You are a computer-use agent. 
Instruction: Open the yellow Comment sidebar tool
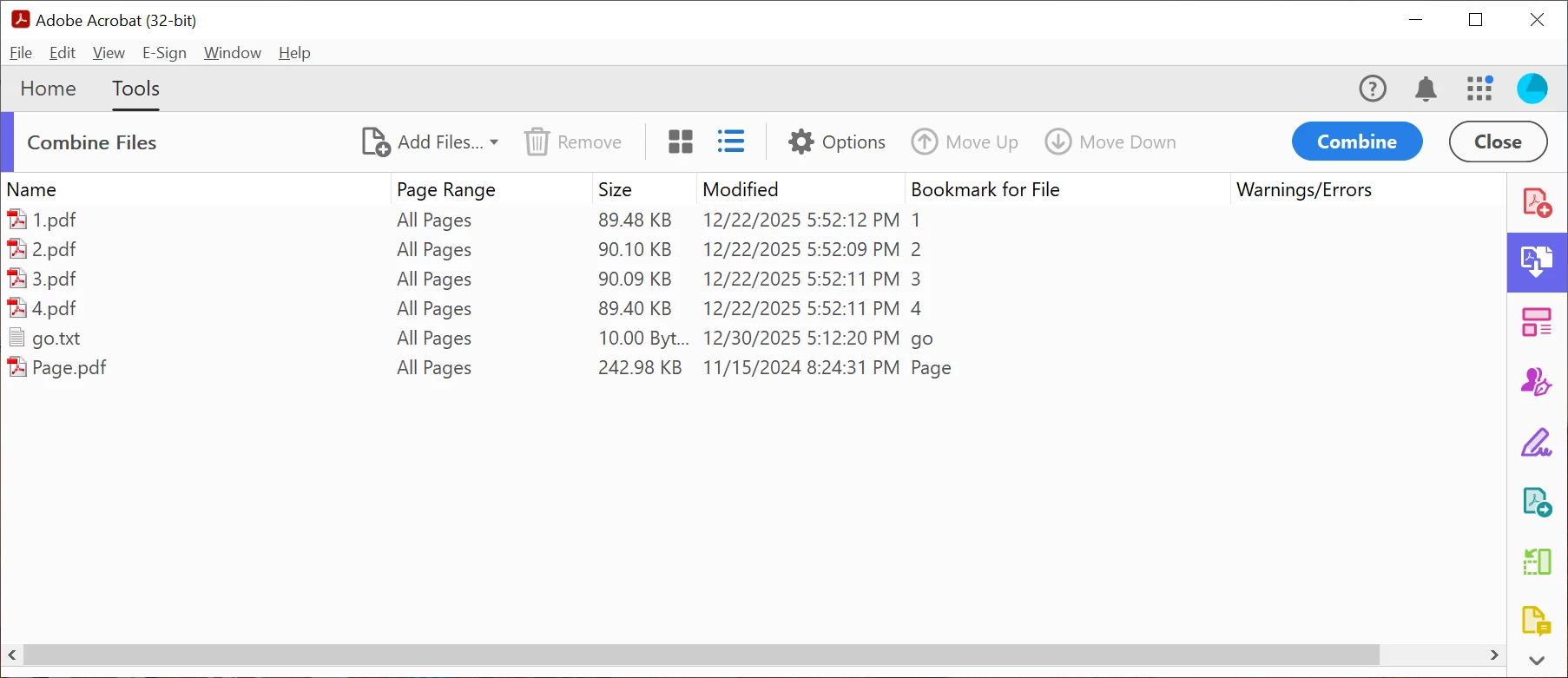click(1537, 622)
